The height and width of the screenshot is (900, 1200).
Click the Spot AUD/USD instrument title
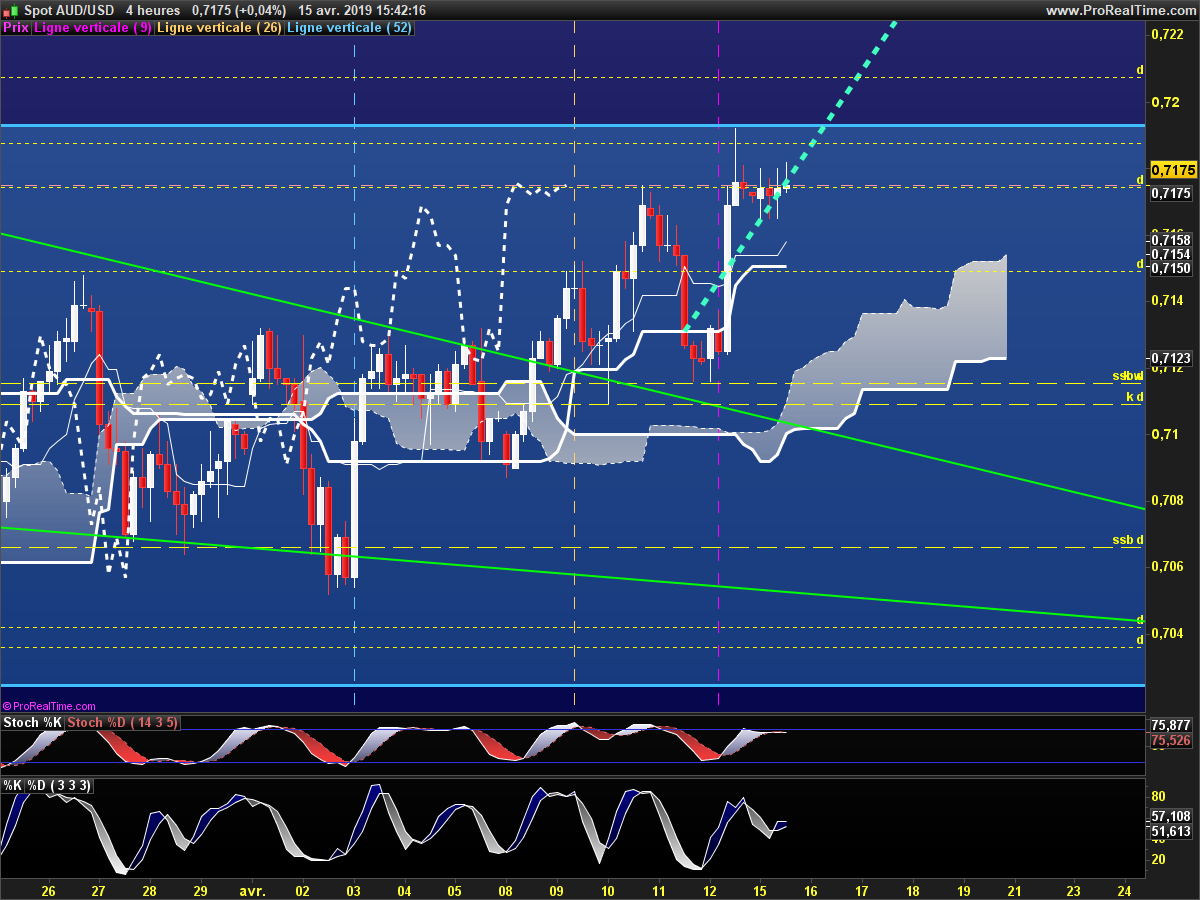[x=70, y=10]
